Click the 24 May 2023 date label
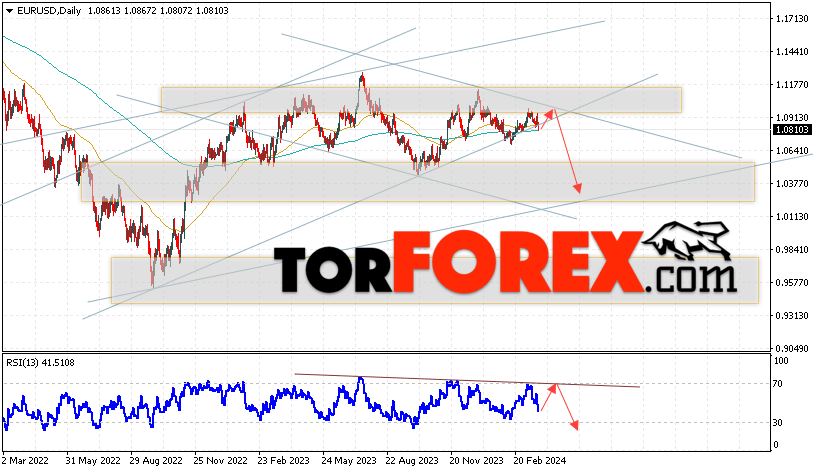This screenshot has height=472, width=816. tap(349, 461)
